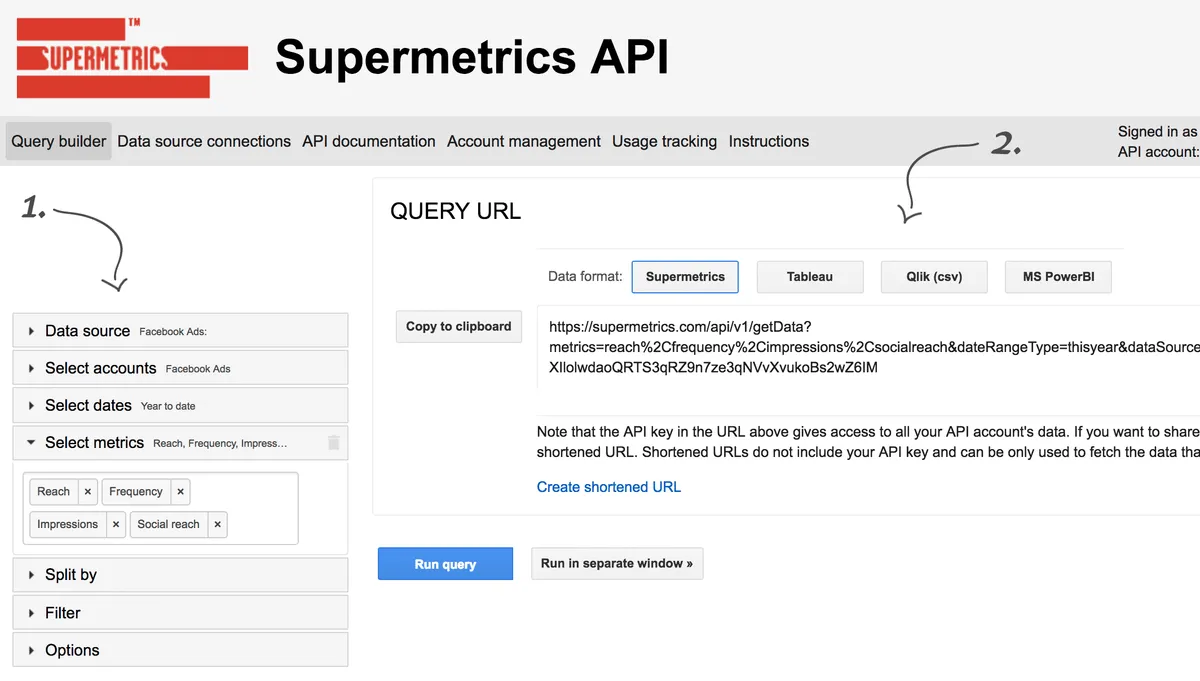Switch data format to Qlik (csv)
This screenshot has width=1200, height=681.
(934, 277)
